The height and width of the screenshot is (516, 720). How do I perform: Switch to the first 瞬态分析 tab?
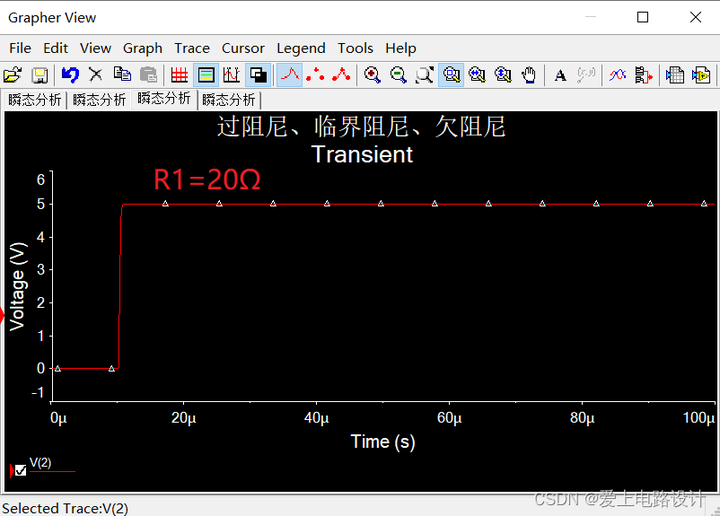[x=34, y=100]
